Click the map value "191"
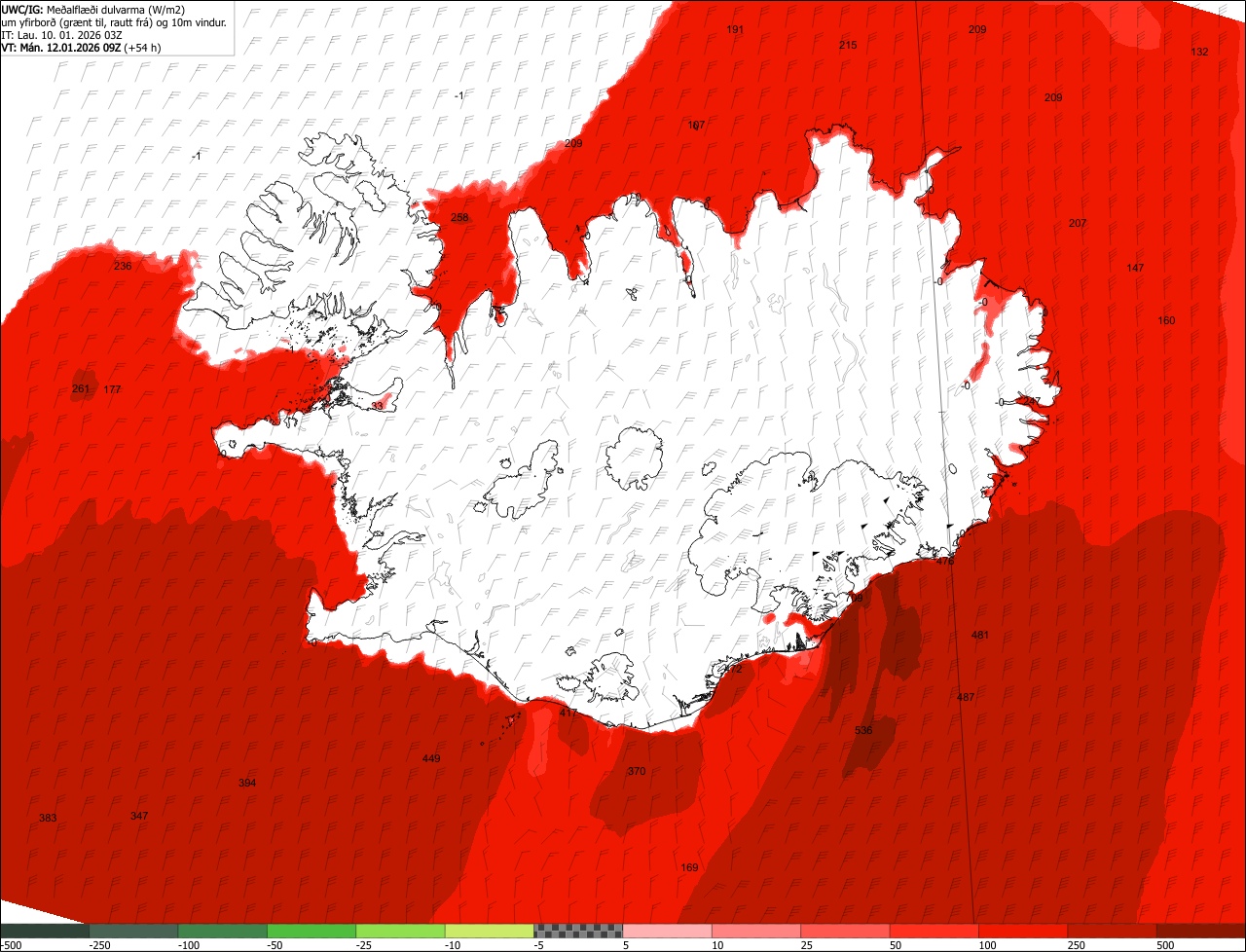 (735, 30)
